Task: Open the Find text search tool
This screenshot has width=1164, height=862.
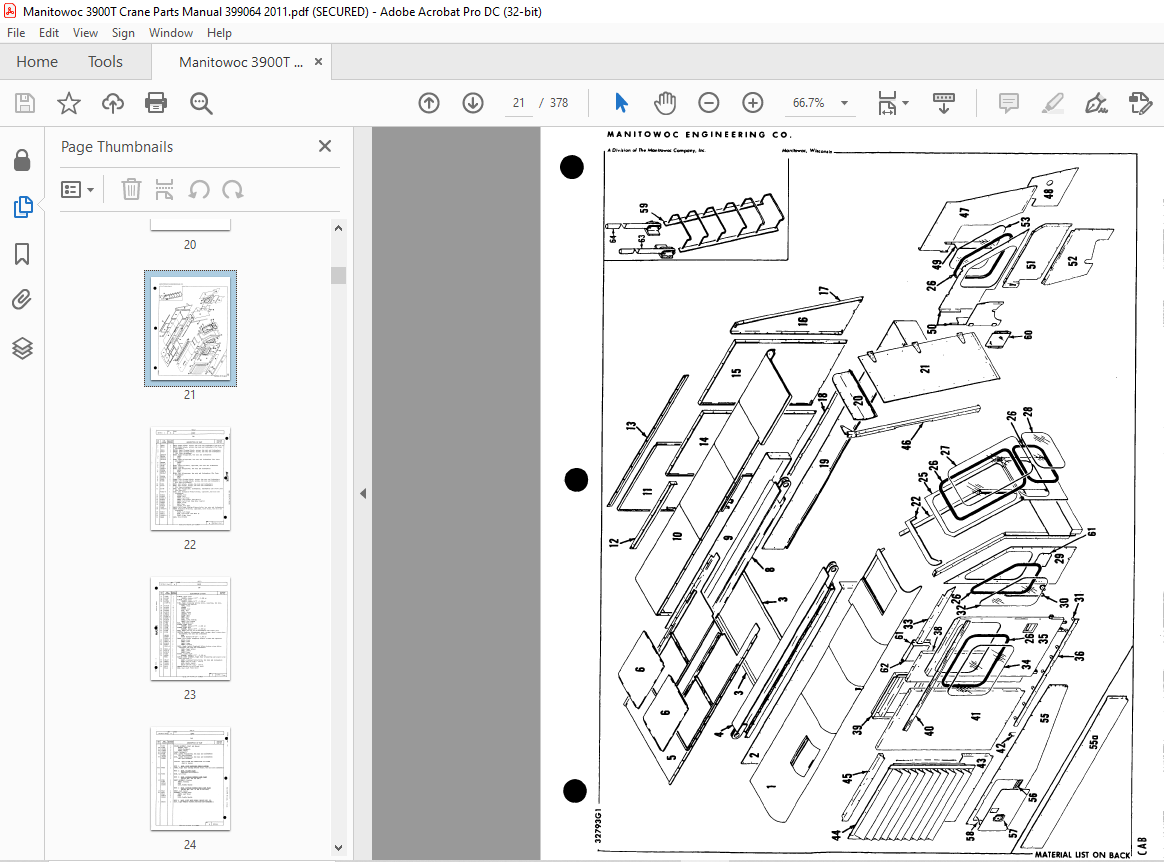Action: [201, 103]
